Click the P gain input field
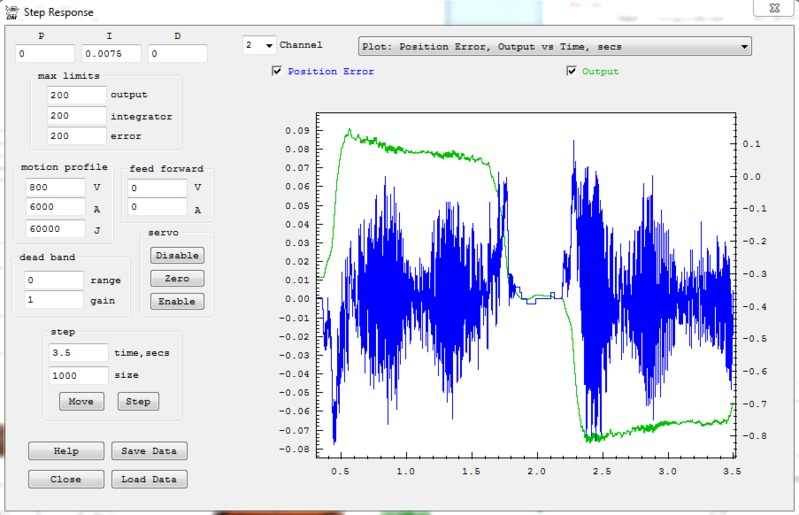 click(x=45, y=54)
